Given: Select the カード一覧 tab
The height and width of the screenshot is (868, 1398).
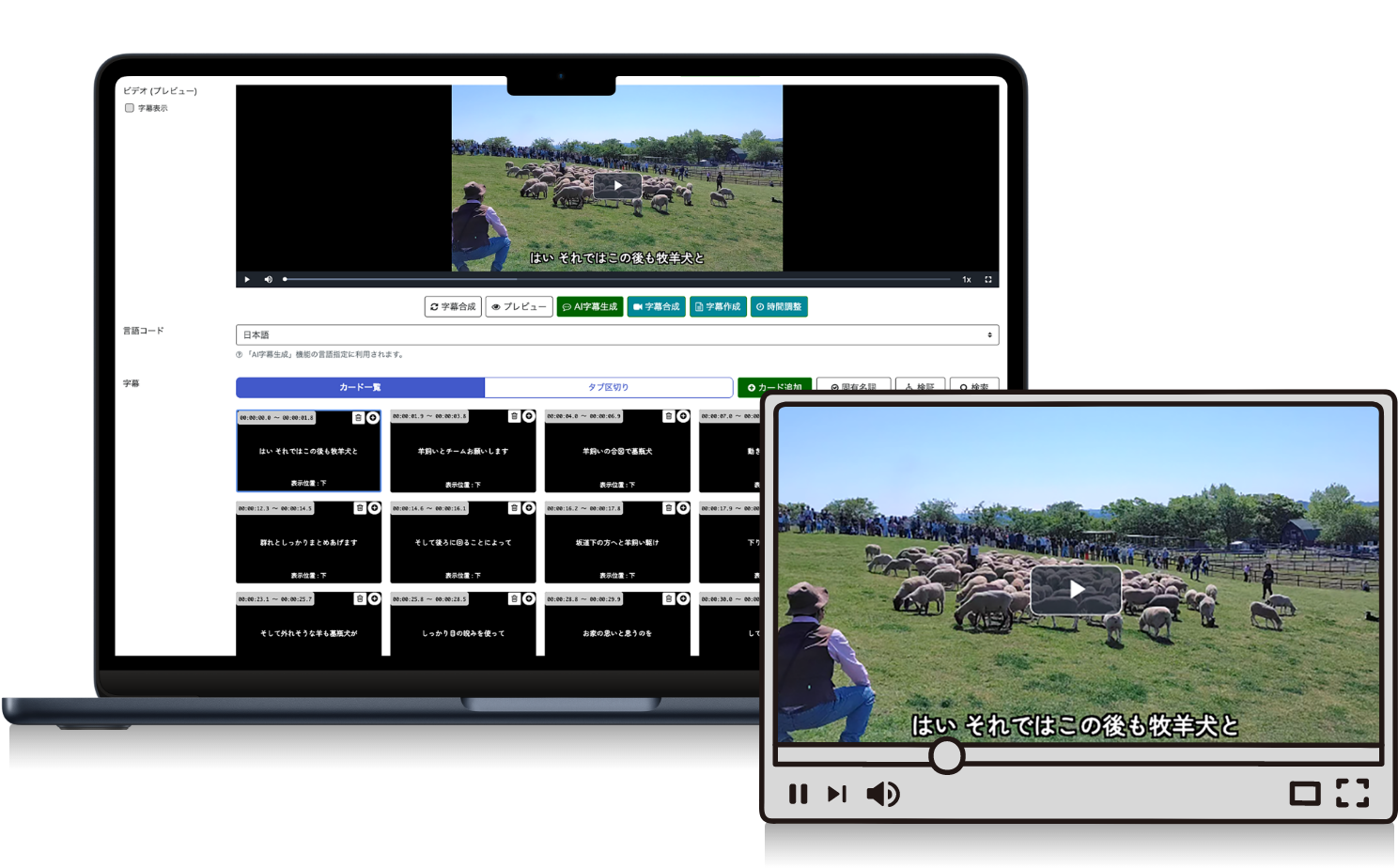Looking at the screenshot, I should [360, 387].
